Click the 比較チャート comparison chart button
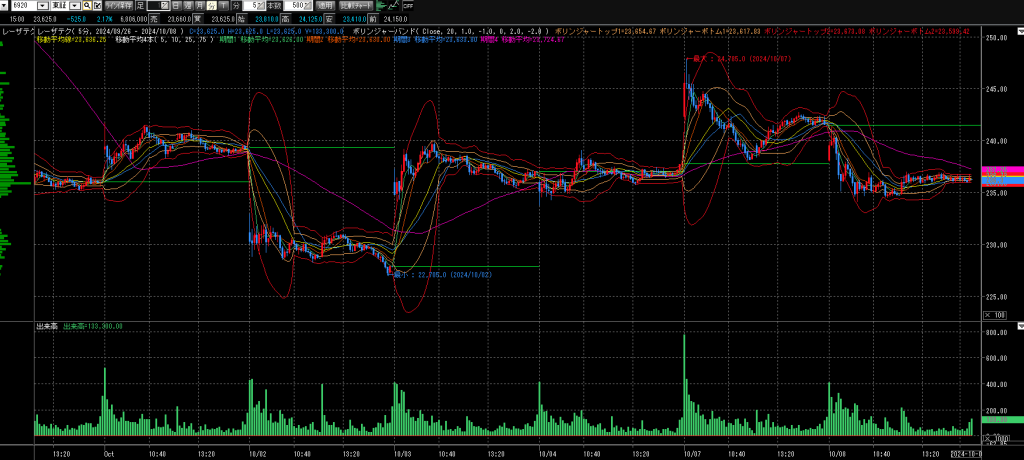The width and height of the screenshot is (1024, 460). click(356, 5)
